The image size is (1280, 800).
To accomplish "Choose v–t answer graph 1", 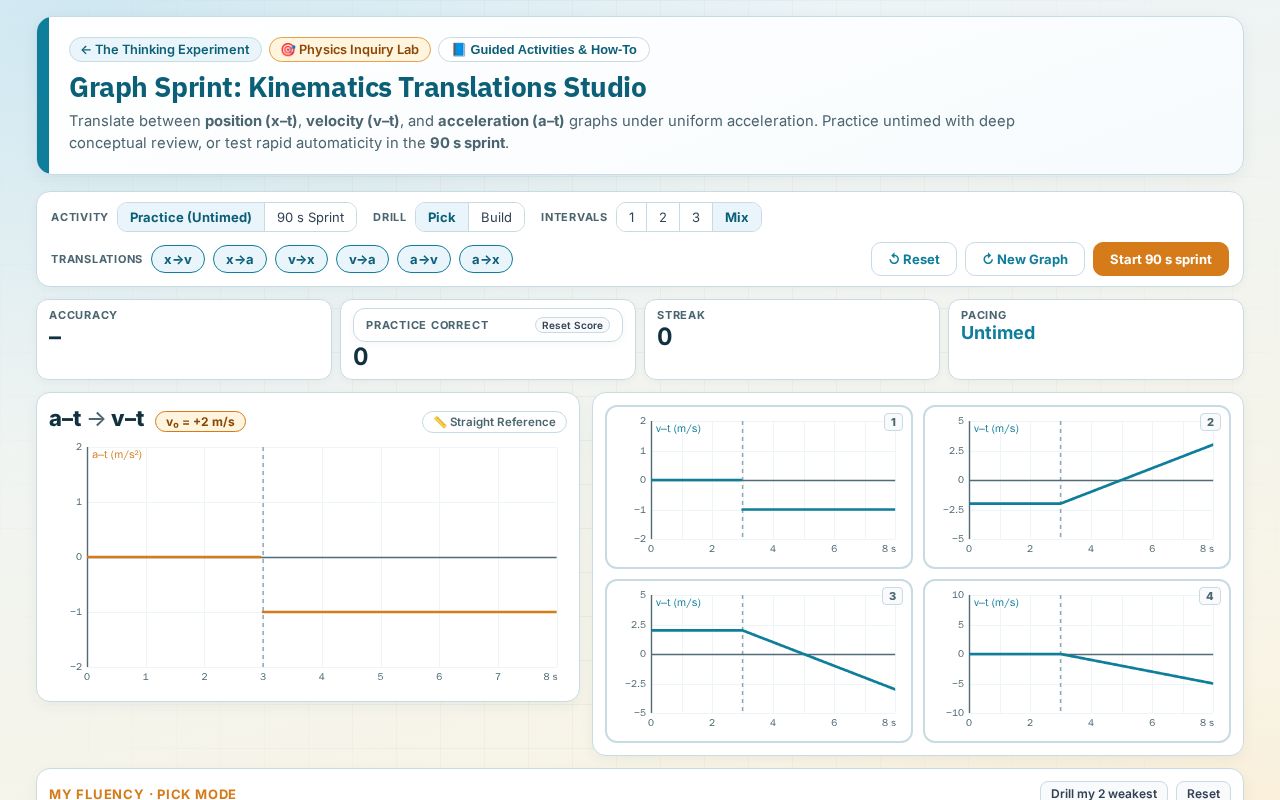I will [x=759, y=487].
